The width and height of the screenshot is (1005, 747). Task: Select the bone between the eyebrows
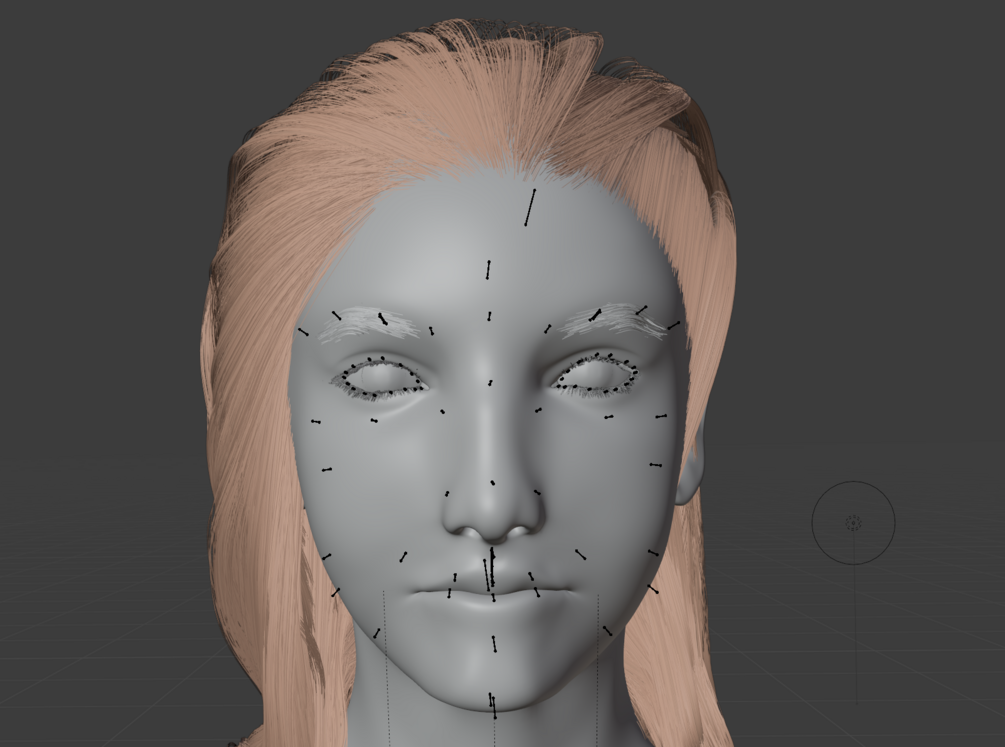click(489, 317)
